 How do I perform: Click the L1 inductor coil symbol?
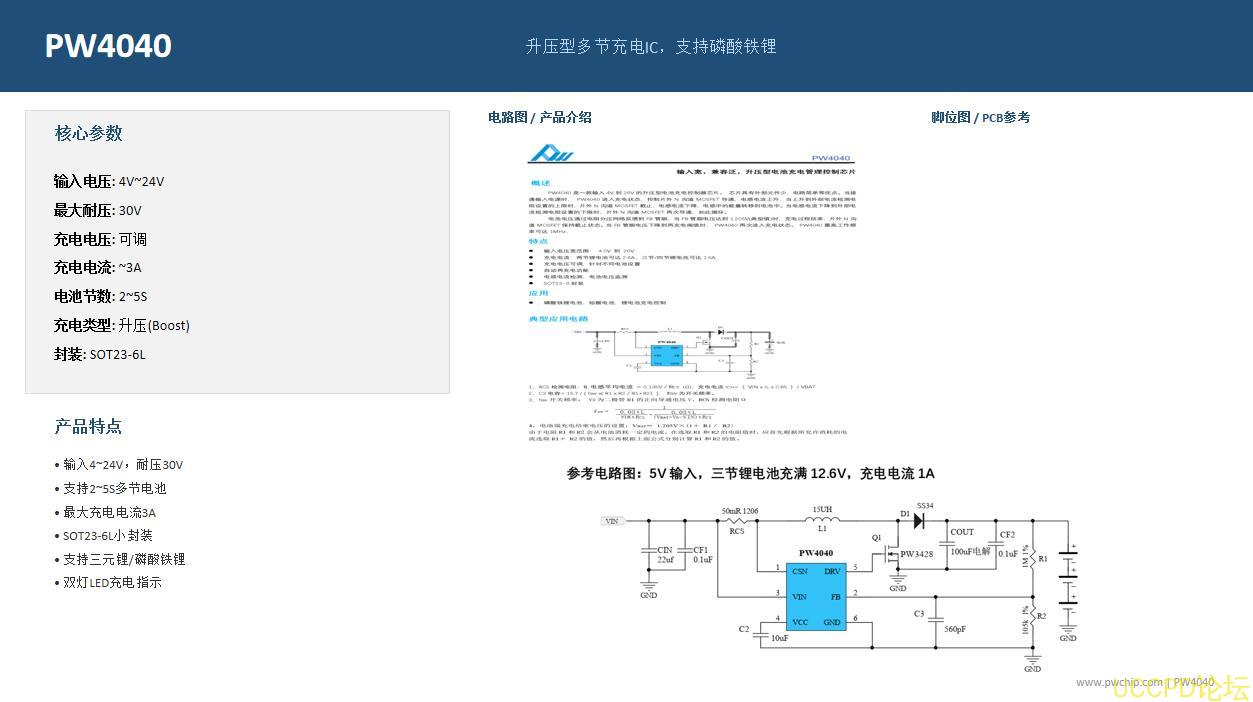pyautogui.click(x=823, y=519)
